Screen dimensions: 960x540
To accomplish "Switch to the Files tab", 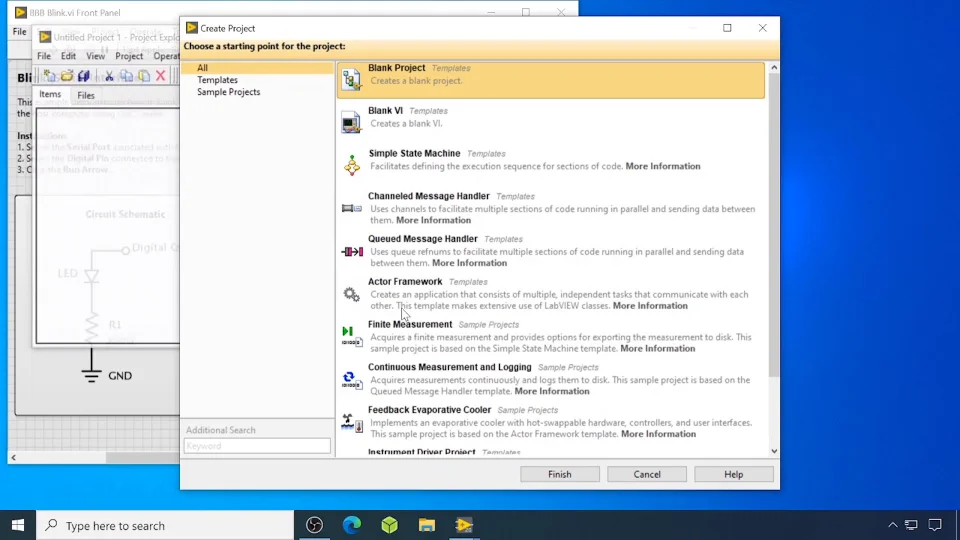I will 86,95.
